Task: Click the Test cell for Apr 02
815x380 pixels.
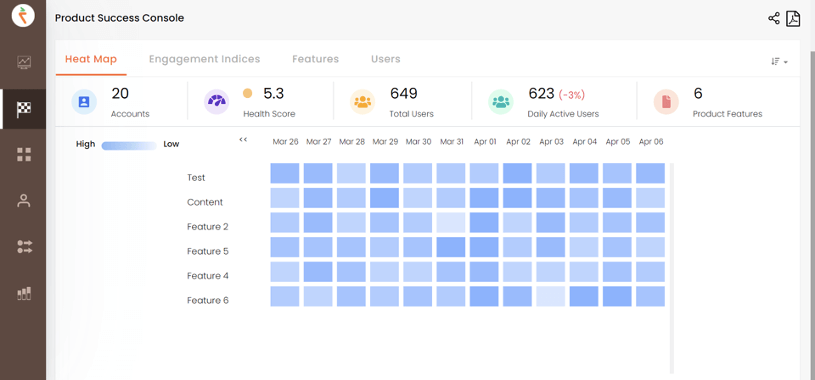Action: coord(517,173)
